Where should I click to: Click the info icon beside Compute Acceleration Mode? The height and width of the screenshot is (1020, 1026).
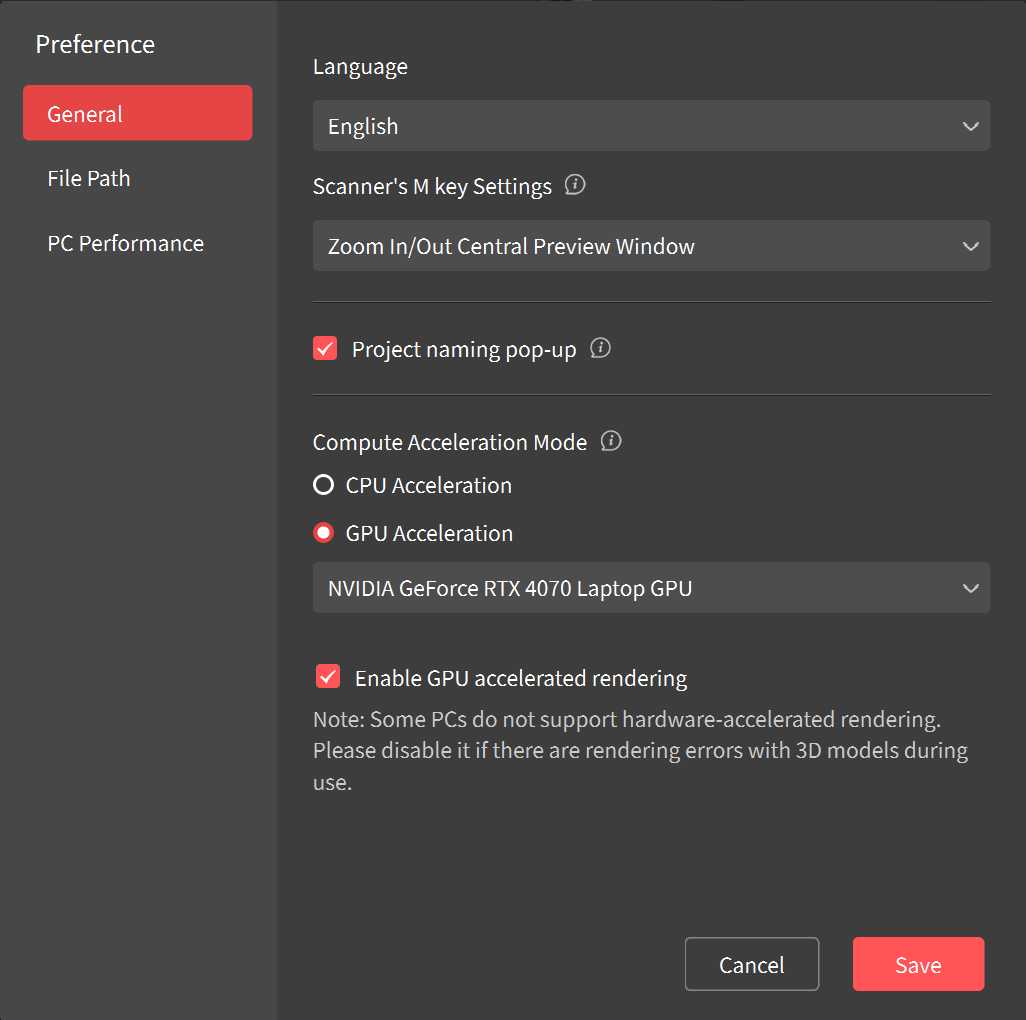tap(611, 441)
